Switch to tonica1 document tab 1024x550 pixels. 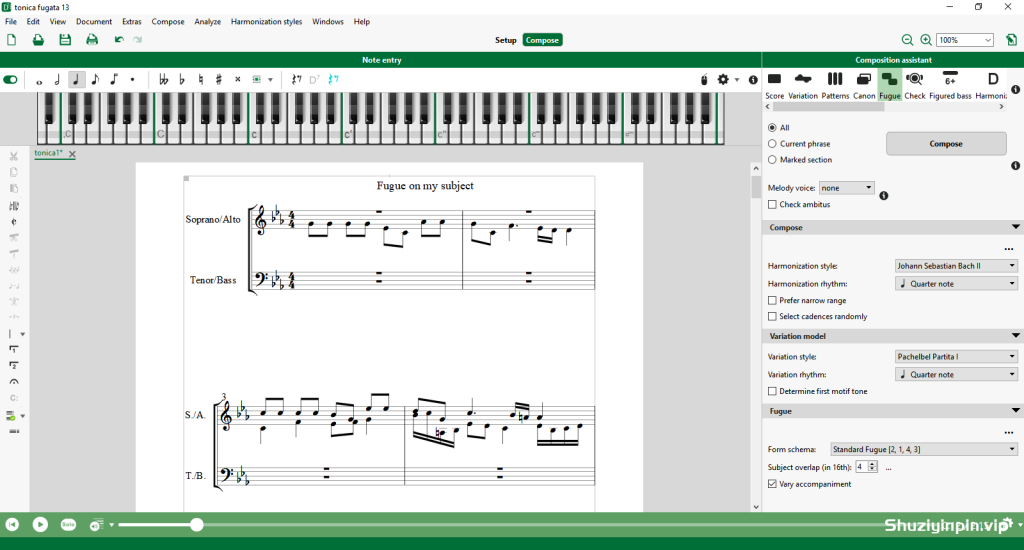coord(48,154)
